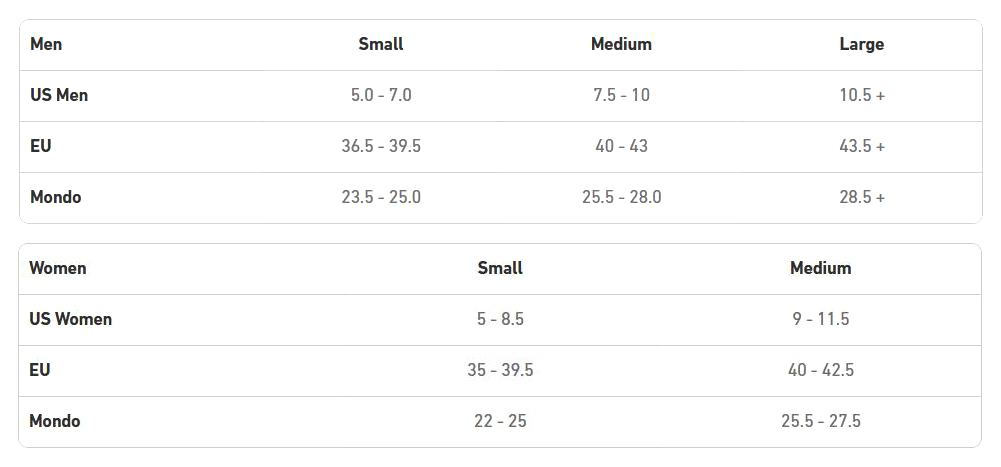Select the 25.5 - 27.5 cell
Image resolution: width=1001 pixels, height=467 pixels.
pos(820,421)
